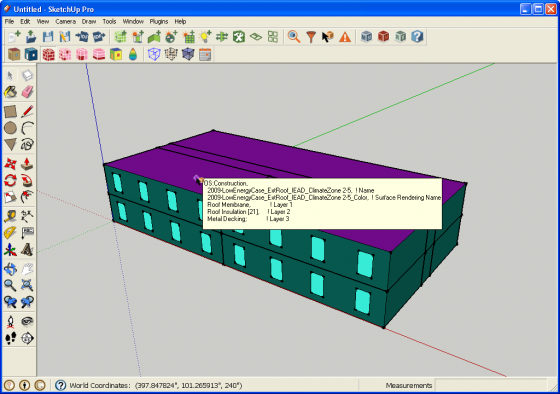Click the New Daylighting Control icon
The height and width of the screenshot is (394, 560).
171,37
